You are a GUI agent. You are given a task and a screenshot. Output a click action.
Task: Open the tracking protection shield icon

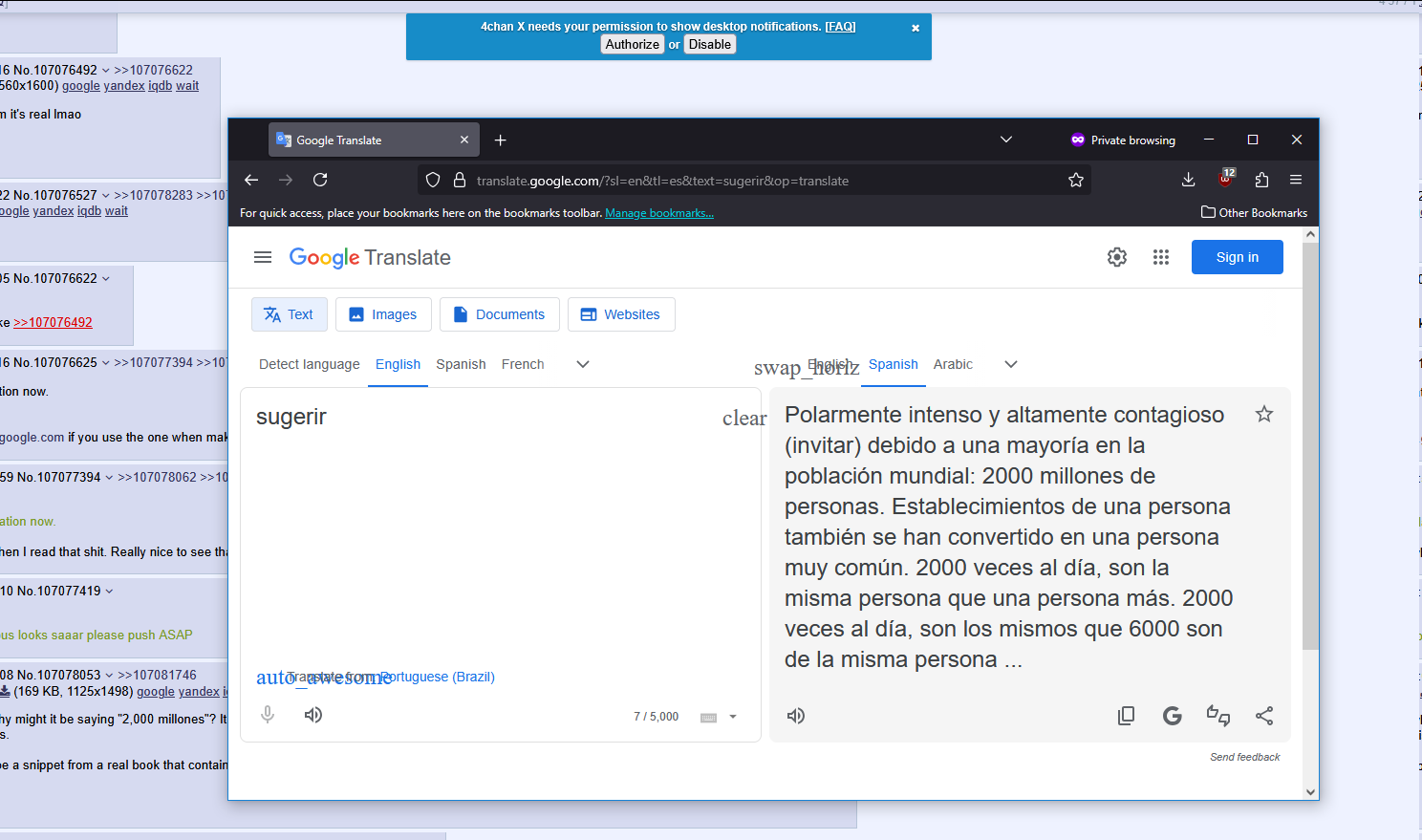[x=433, y=180]
